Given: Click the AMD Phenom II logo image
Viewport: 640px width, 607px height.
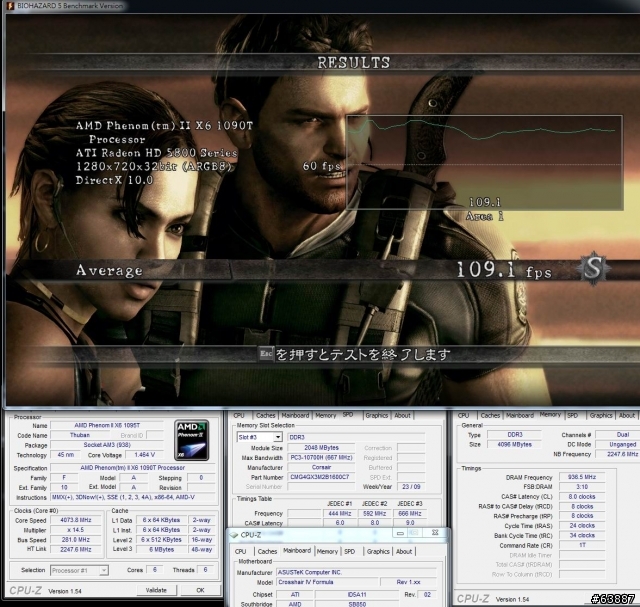Looking at the screenshot, I should pos(191,440).
